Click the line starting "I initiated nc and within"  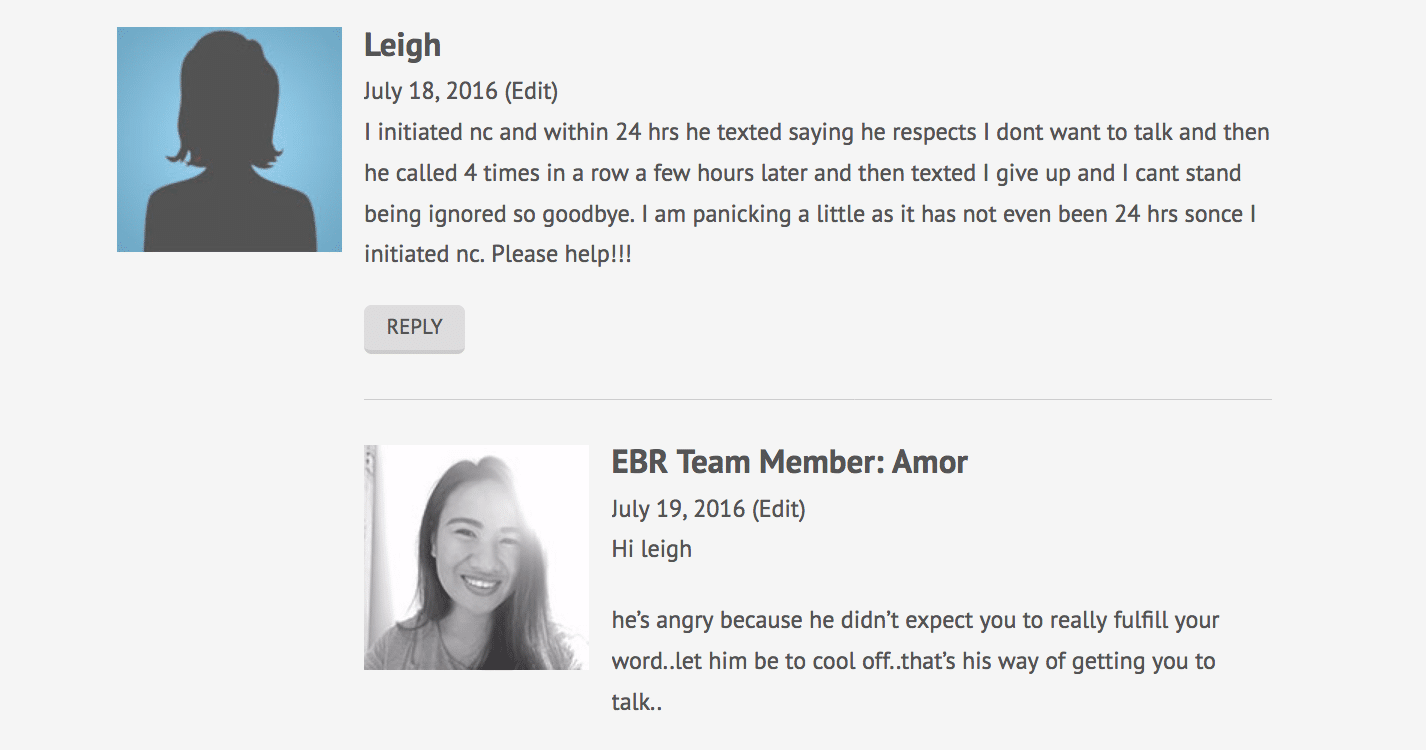click(x=816, y=132)
